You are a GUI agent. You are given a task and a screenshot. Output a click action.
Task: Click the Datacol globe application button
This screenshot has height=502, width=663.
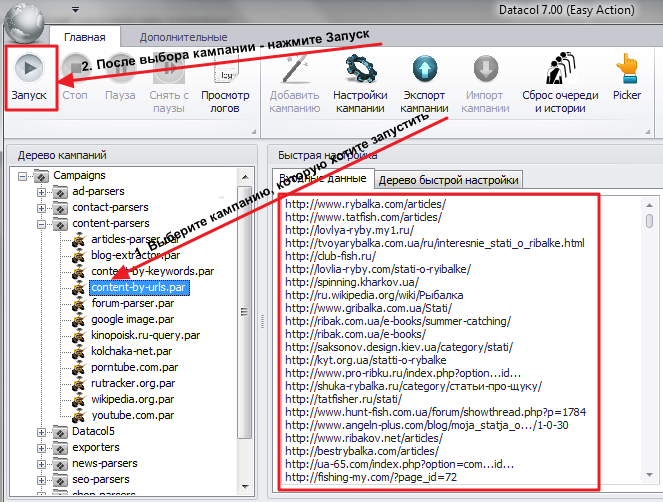coord(24,22)
